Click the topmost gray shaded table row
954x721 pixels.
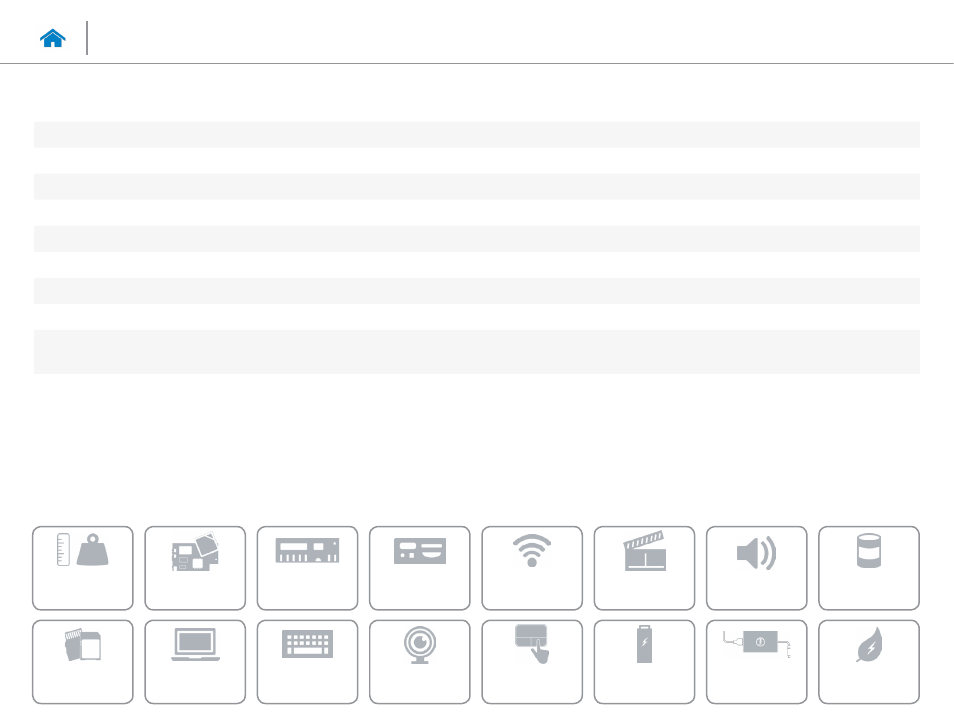point(476,134)
